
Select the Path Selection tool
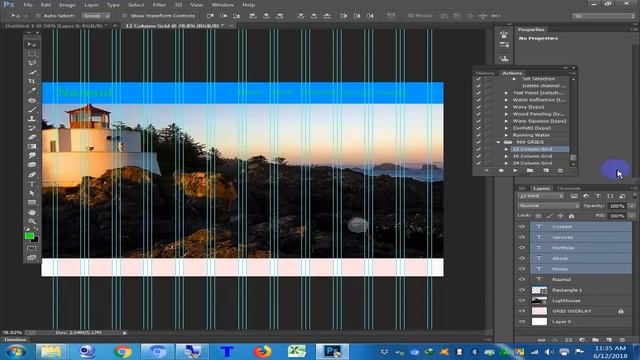[32, 193]
